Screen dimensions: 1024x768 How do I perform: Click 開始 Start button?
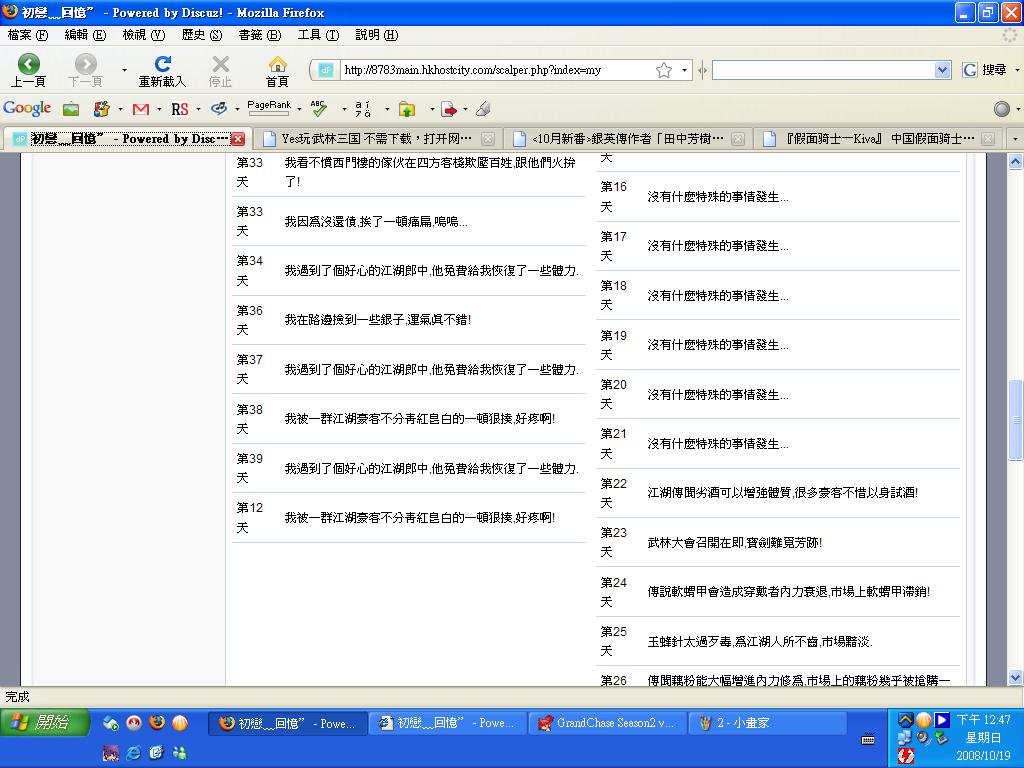[44, 722]
